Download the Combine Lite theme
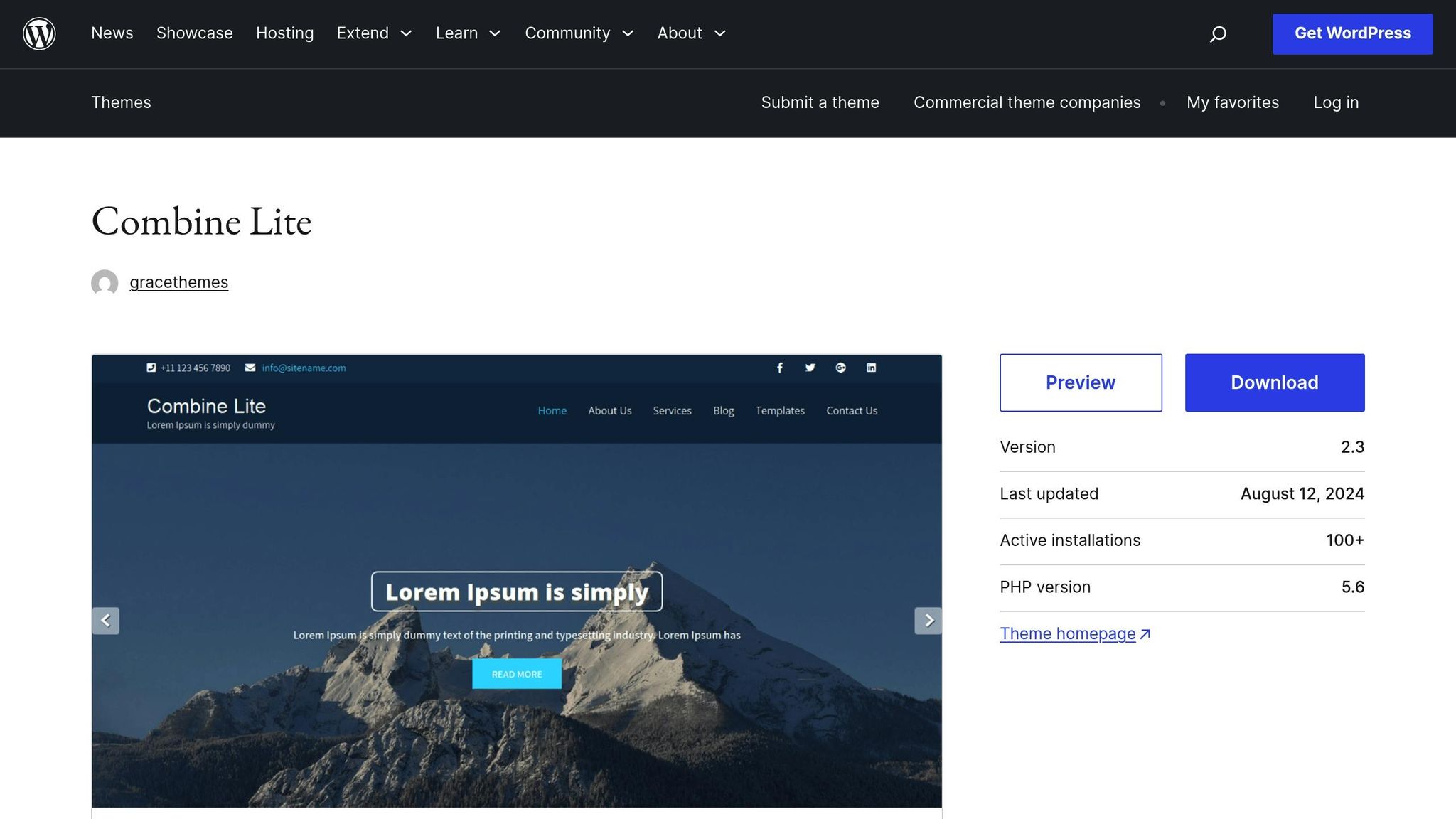The image size is (1456, 819). tap(1274, 382)
